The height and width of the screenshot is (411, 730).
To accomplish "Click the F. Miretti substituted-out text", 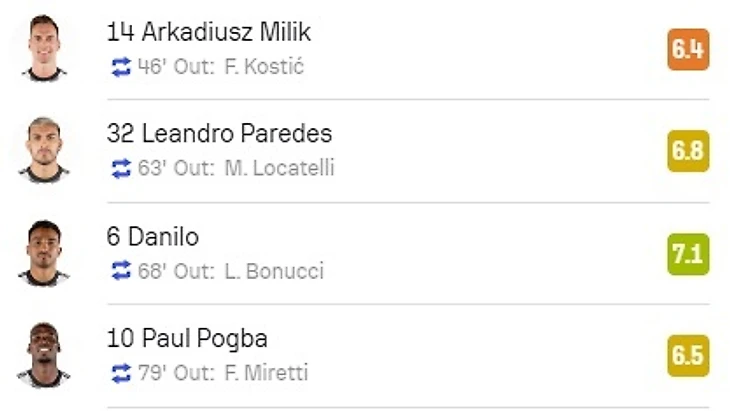I will pyautogui.click(x=265, y=373).
